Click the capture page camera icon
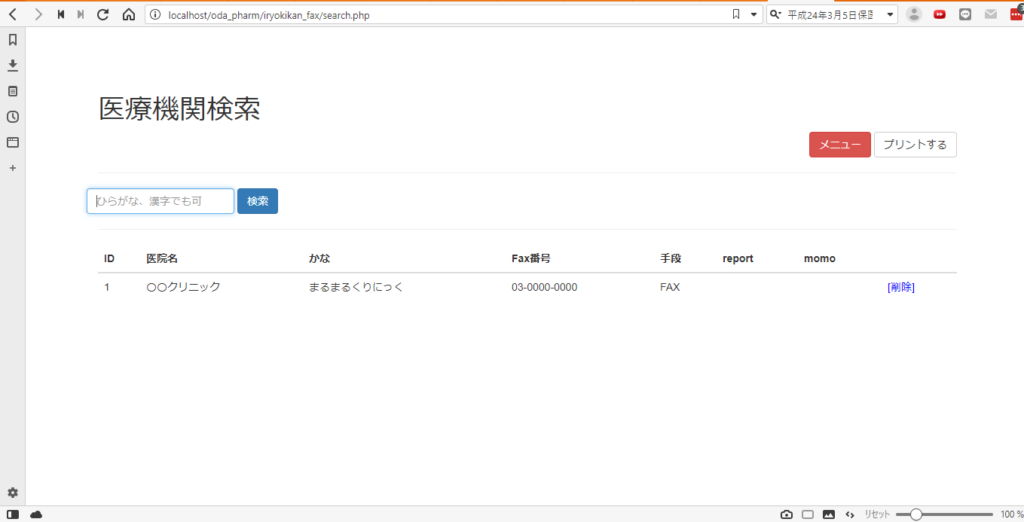The height and width of the screenshot is (522, 1024). (786, 514)
